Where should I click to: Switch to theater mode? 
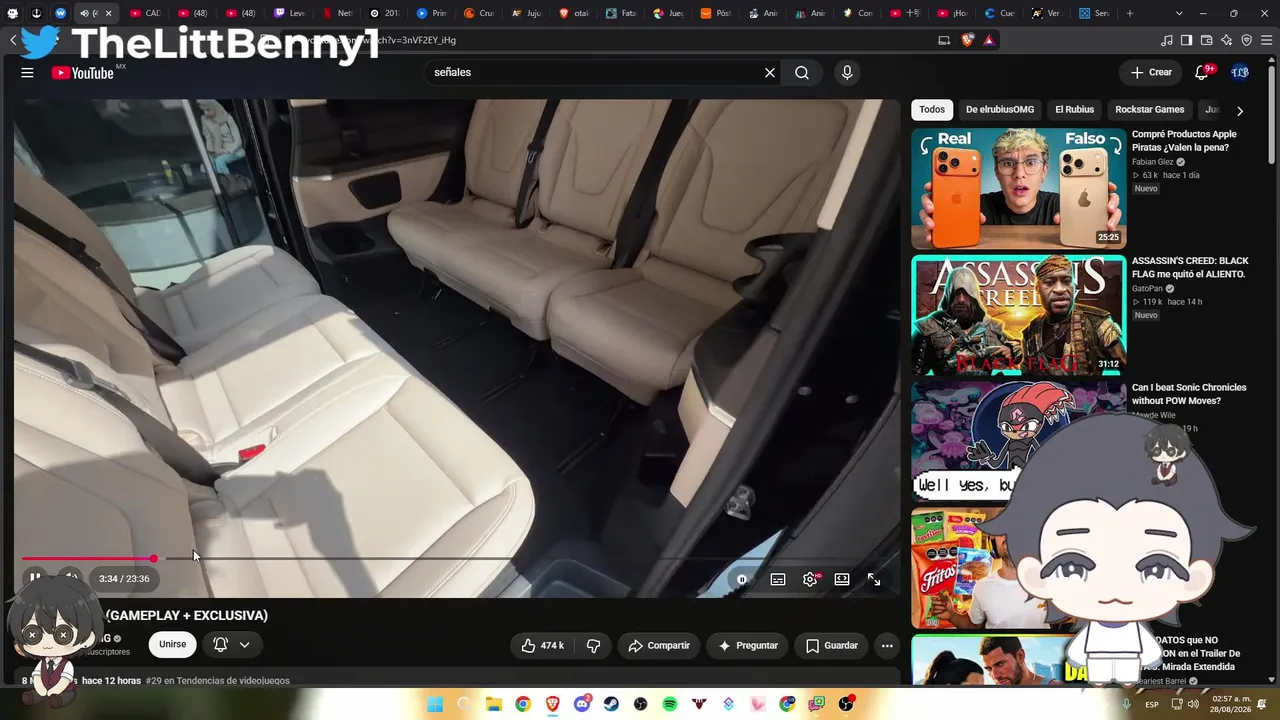click(x=842, y=579)
